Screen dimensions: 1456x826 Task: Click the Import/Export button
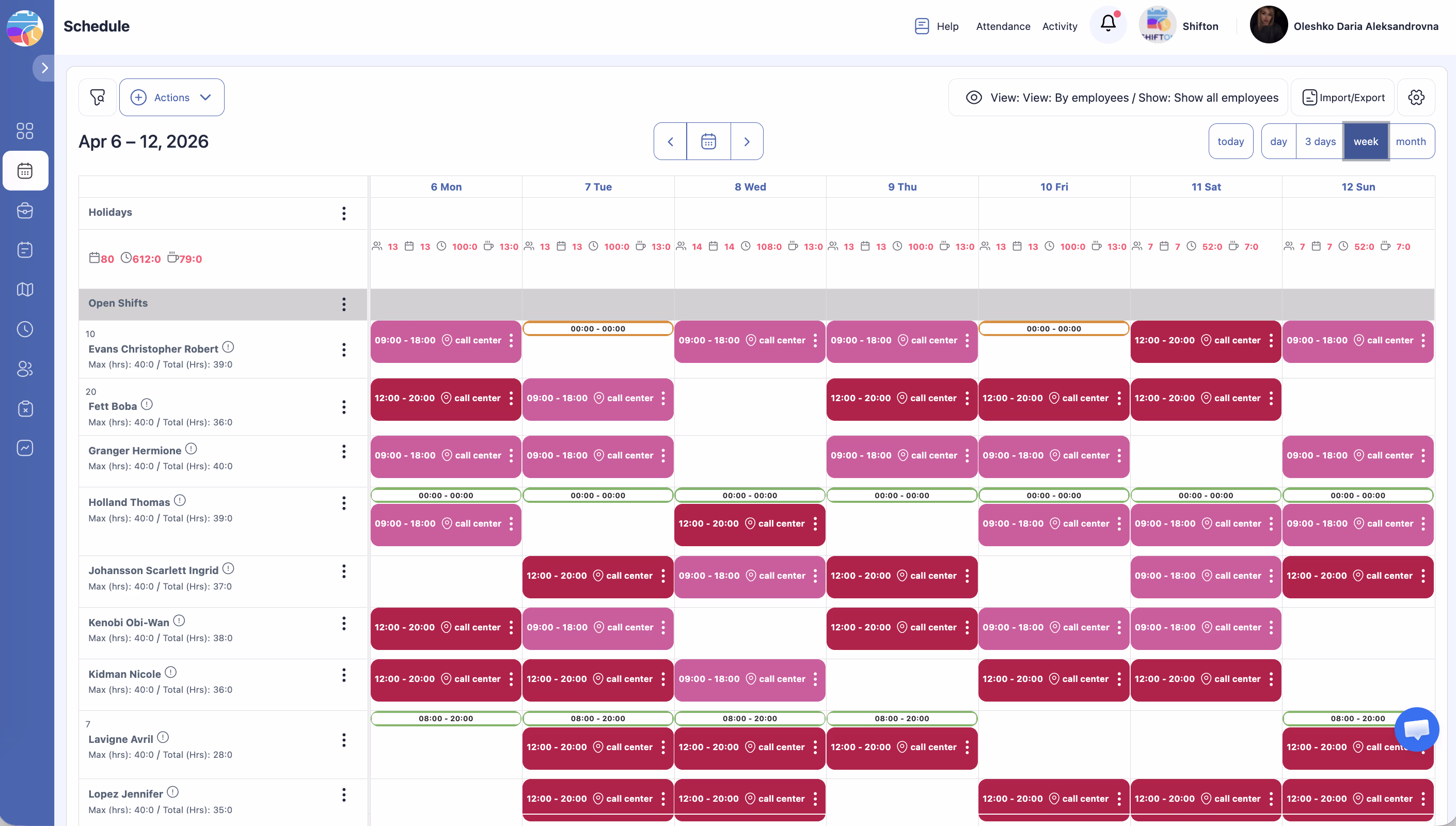[1342, 97]
